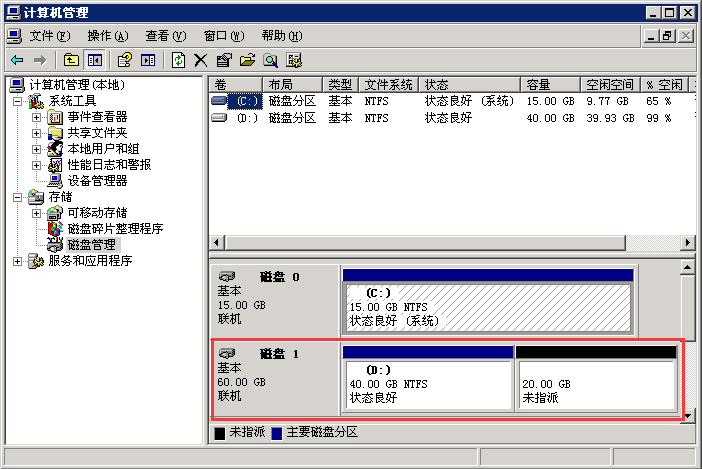Go back with the left arrow toolbar icon
Image resolution: width=702 pixels, height=469 pixels.
coord(17,60)
